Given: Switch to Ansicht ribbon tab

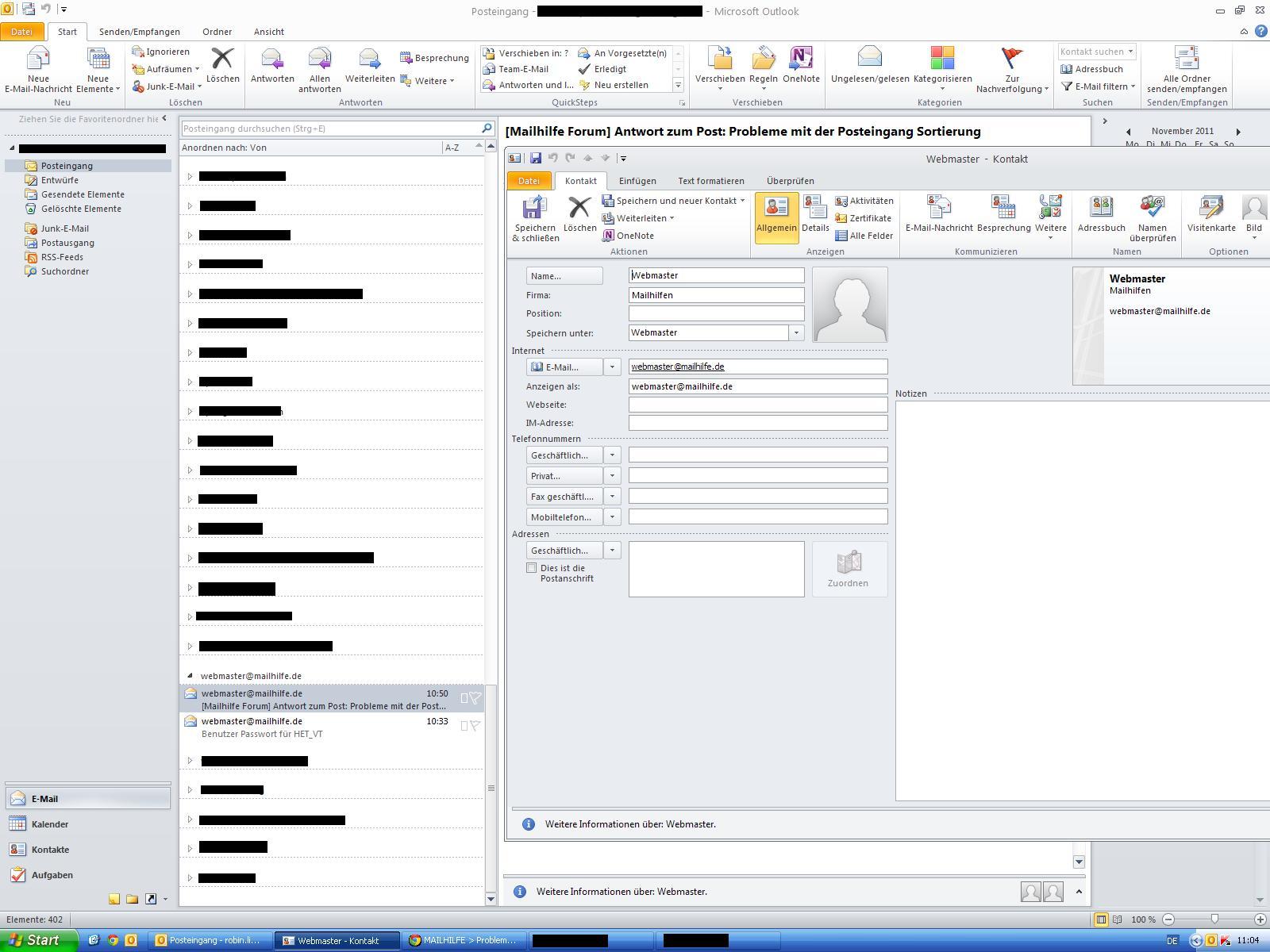Looking at the screenshot, I should point(269,32).
